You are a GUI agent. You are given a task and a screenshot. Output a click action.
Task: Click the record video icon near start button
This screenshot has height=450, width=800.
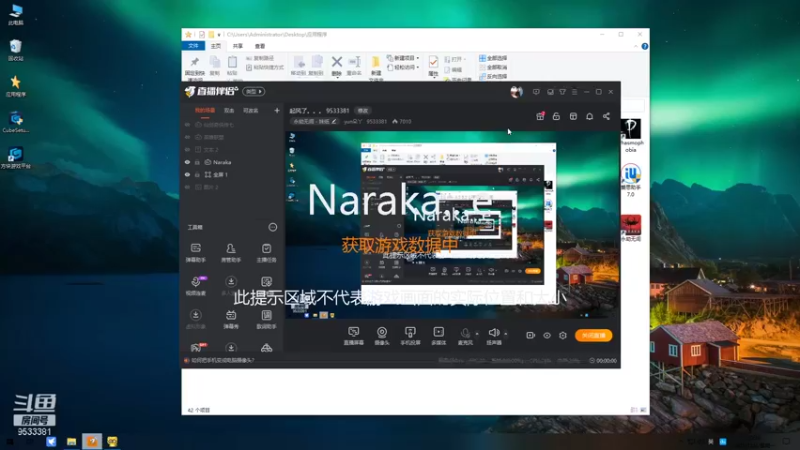tap(531, 335)
